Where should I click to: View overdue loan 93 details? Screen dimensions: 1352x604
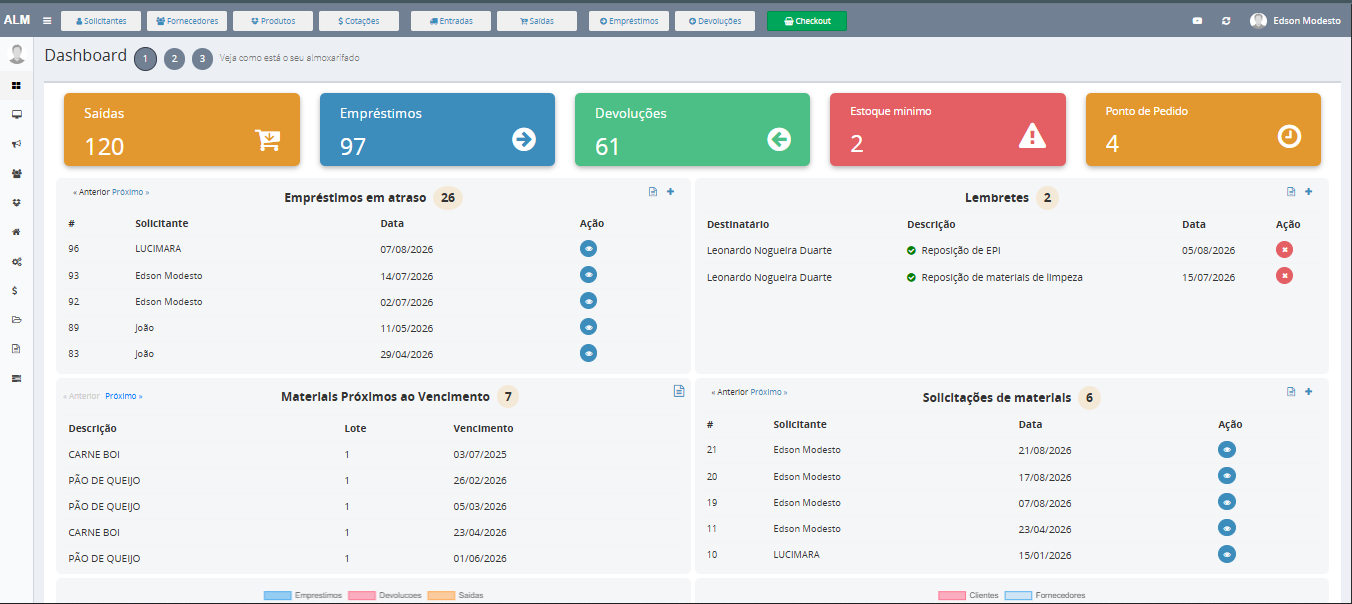589,274
